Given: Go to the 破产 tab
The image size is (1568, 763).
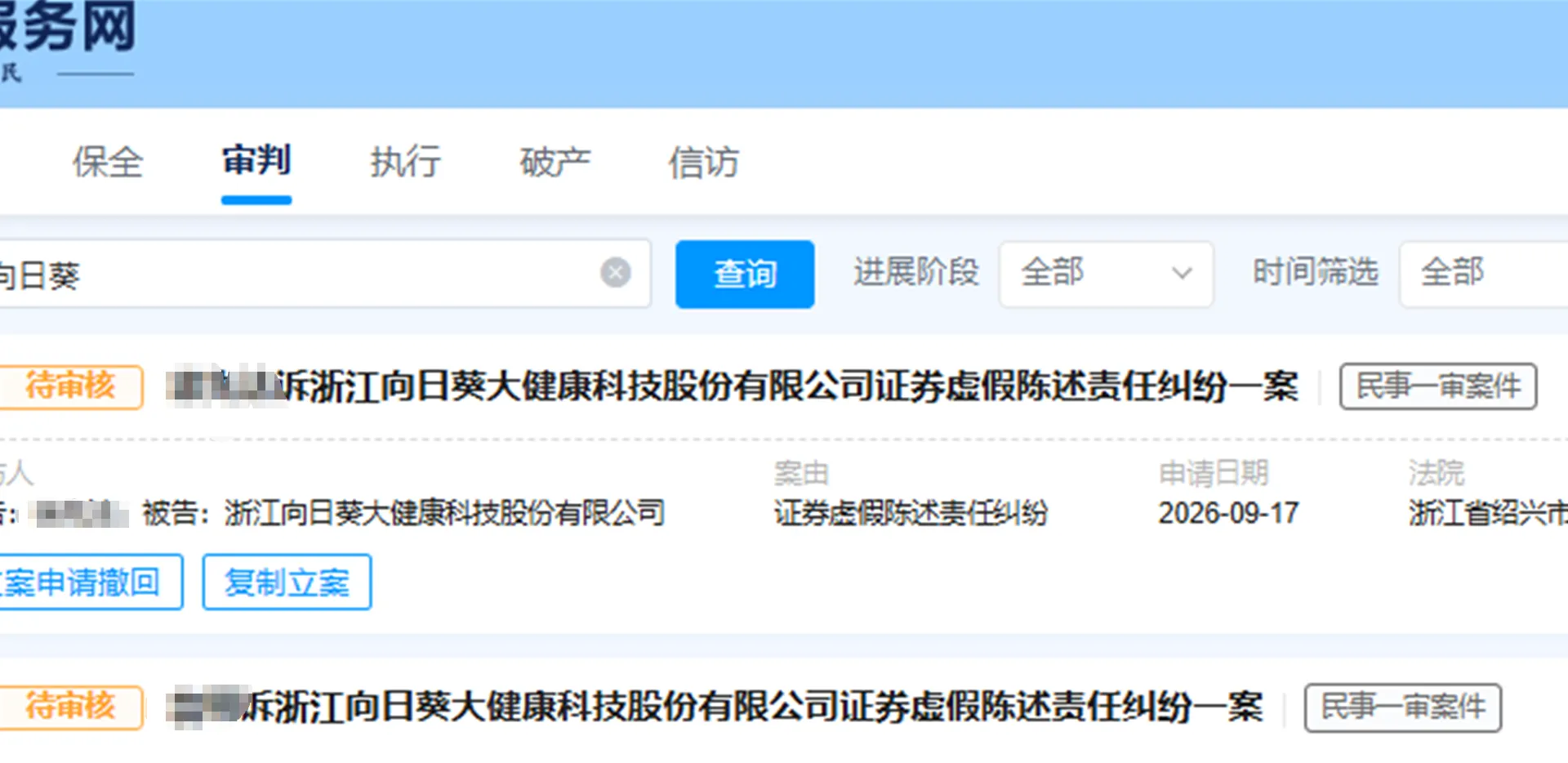Looking at the screenshot, I should (x=555, y=162).
